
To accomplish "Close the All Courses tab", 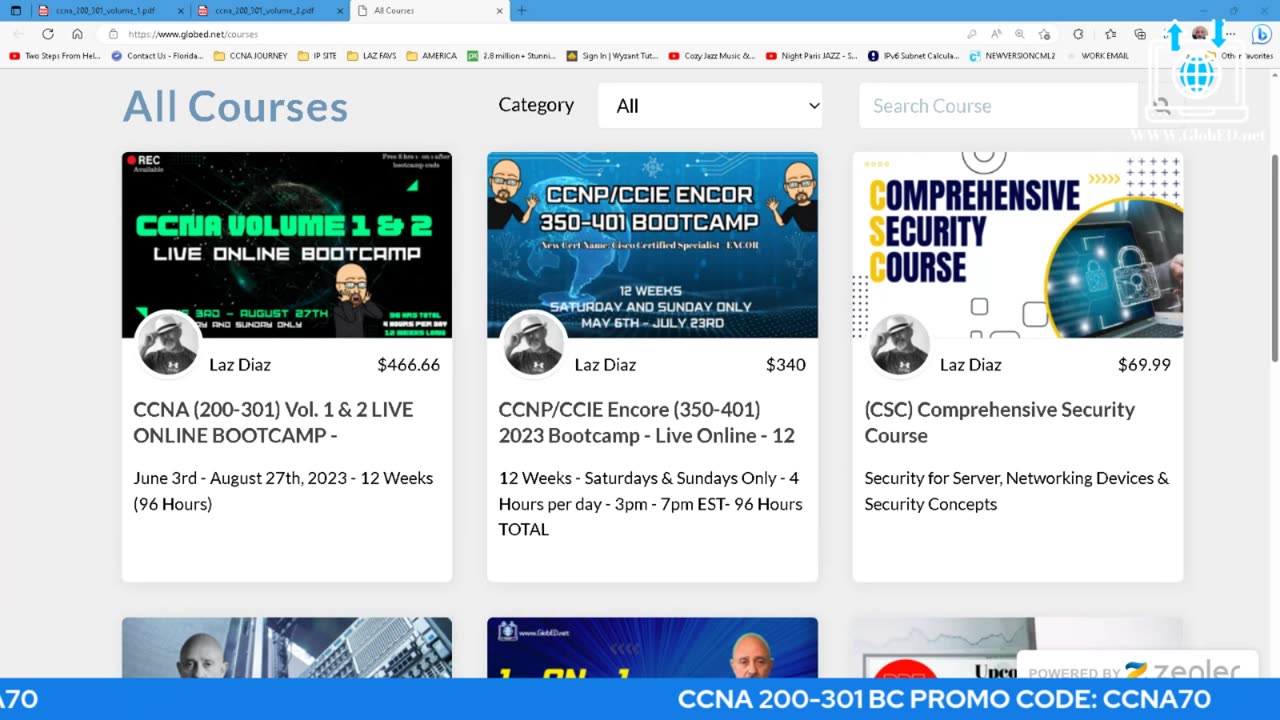I will (500, 10).
